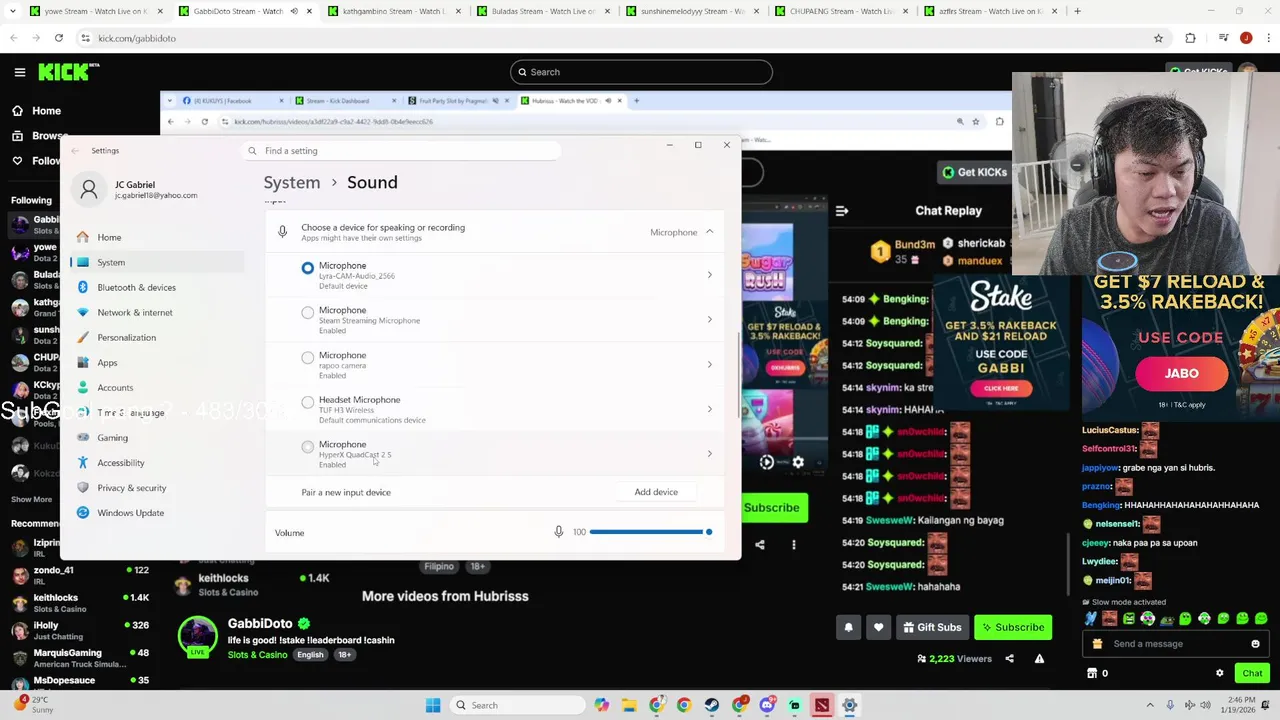Click the green Chat button
The image size is (1280, 720).
(x=1252, y=673)
